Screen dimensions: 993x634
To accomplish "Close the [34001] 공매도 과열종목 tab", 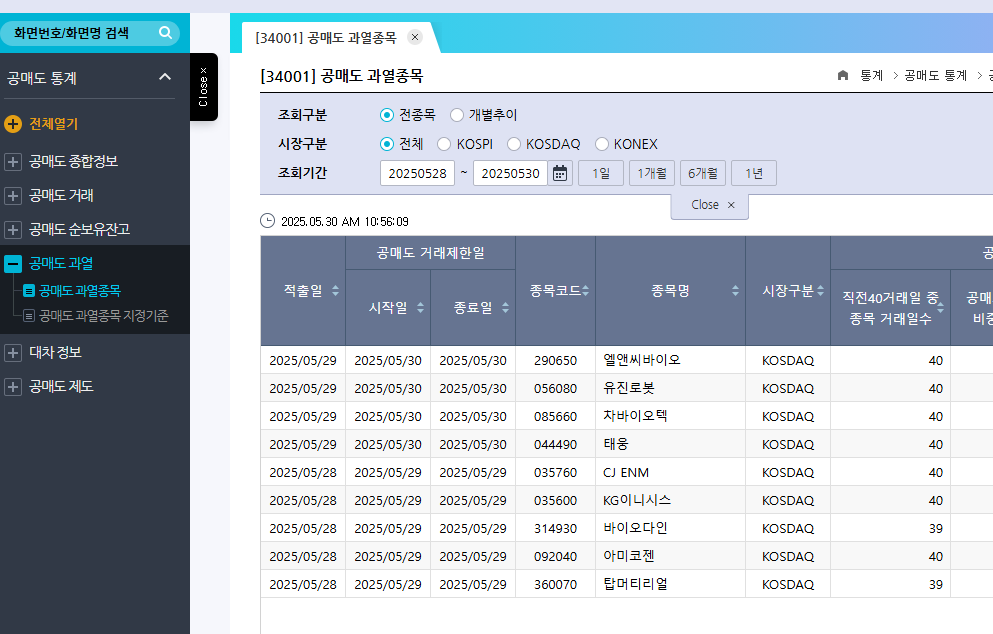I will 415,37.
